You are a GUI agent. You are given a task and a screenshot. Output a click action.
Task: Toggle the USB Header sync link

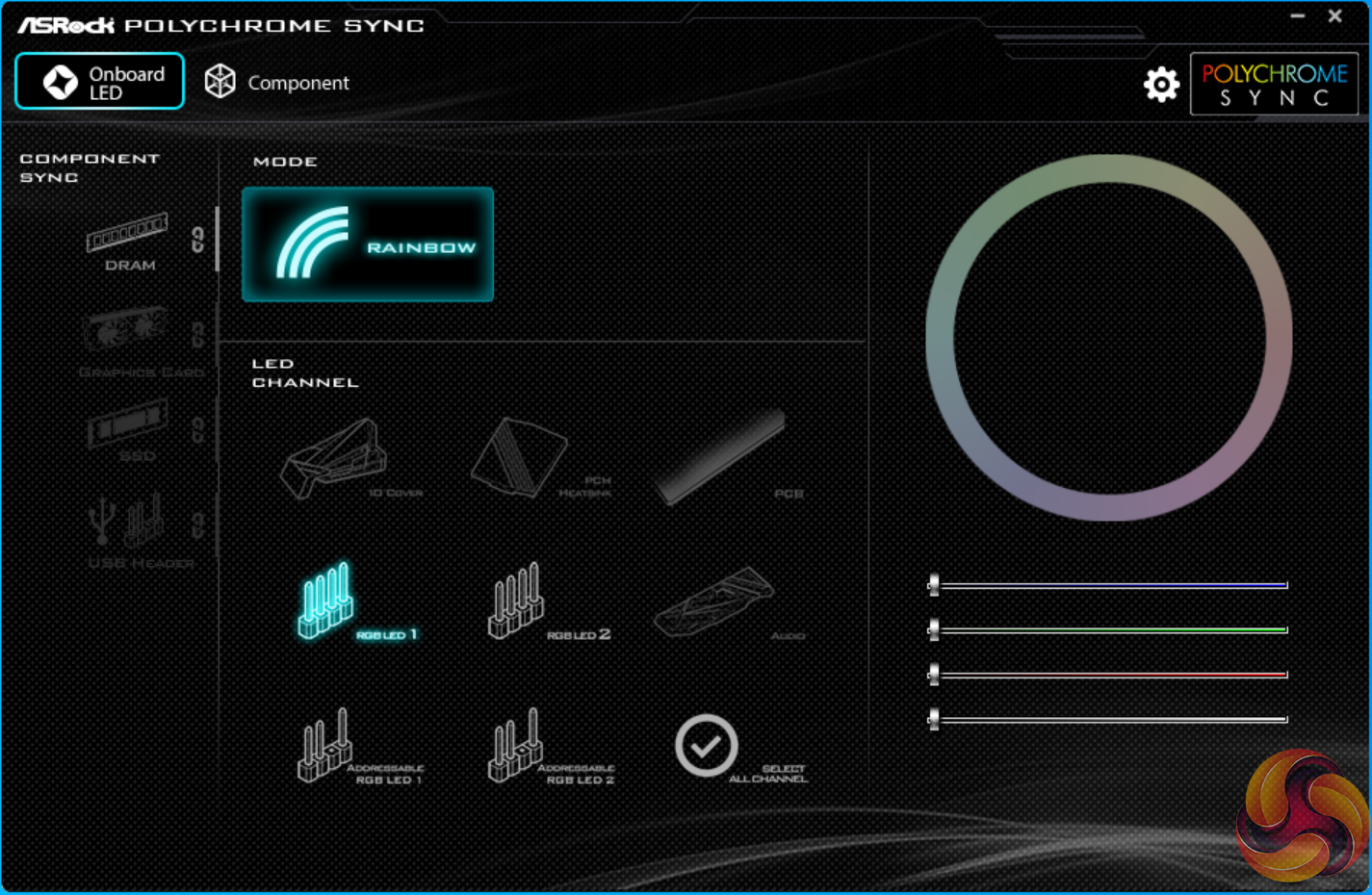point(197,524)
